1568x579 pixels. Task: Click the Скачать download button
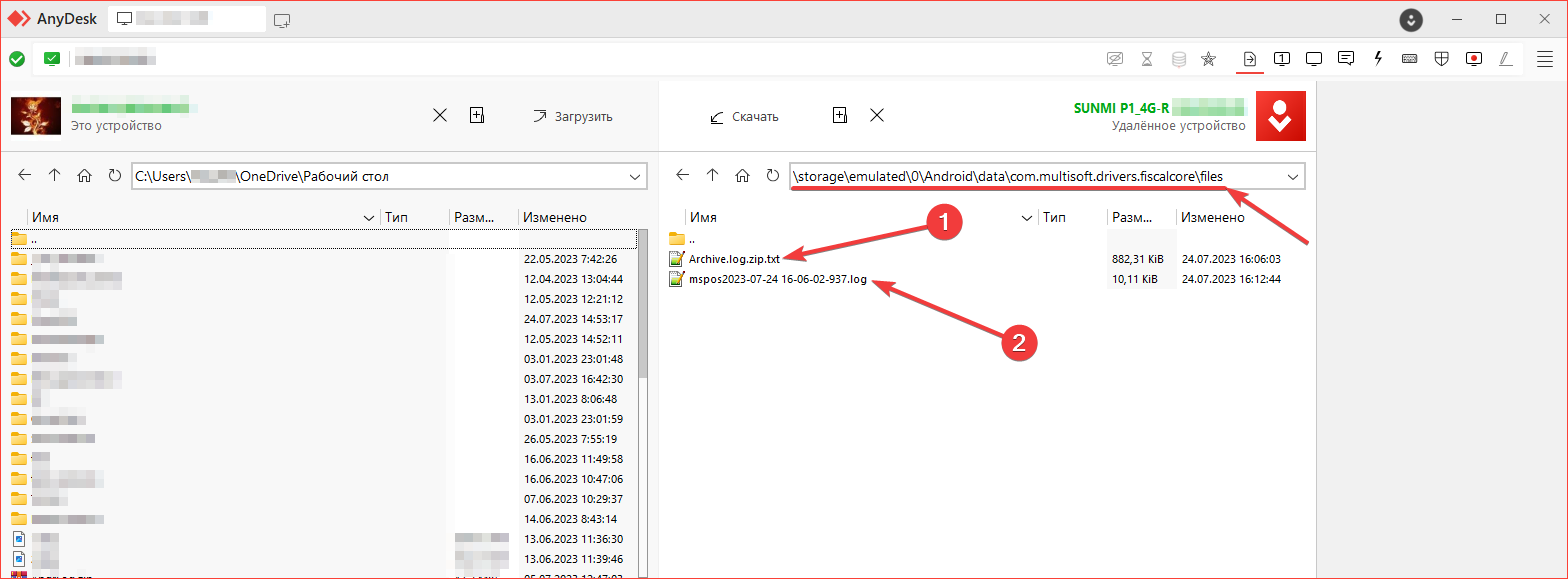[744, 116]
